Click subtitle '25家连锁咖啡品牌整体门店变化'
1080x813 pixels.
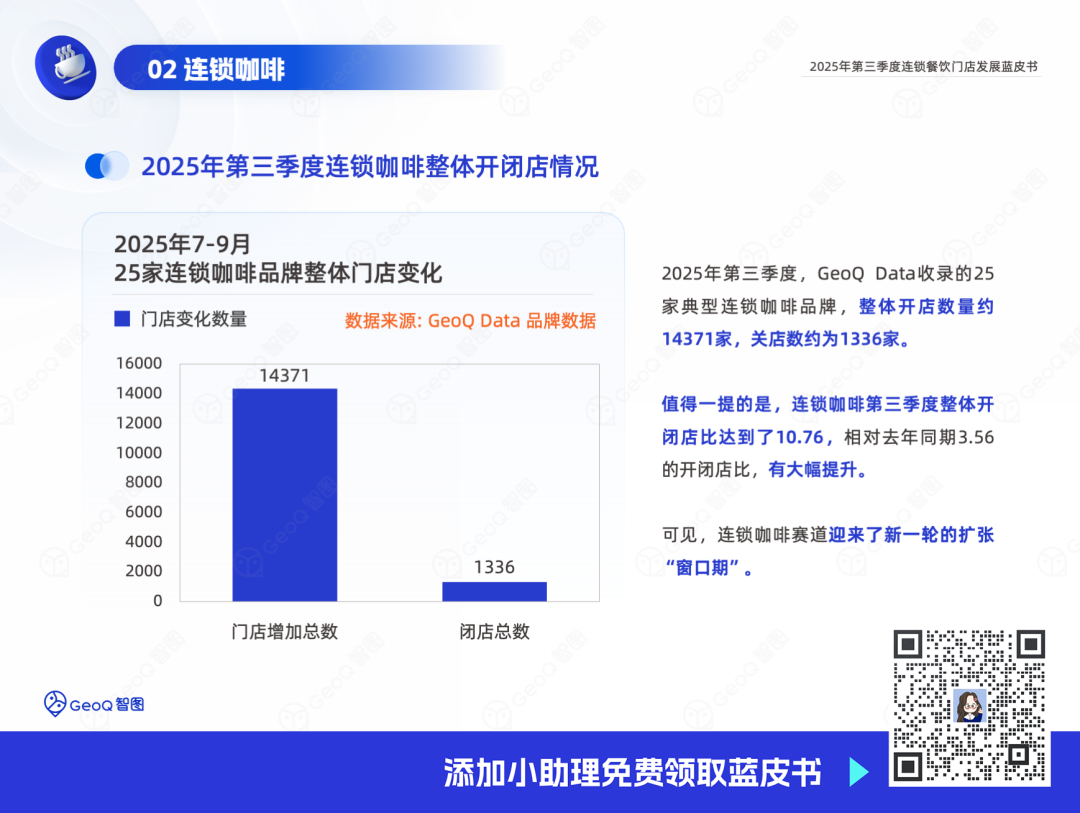coord(278,273)
